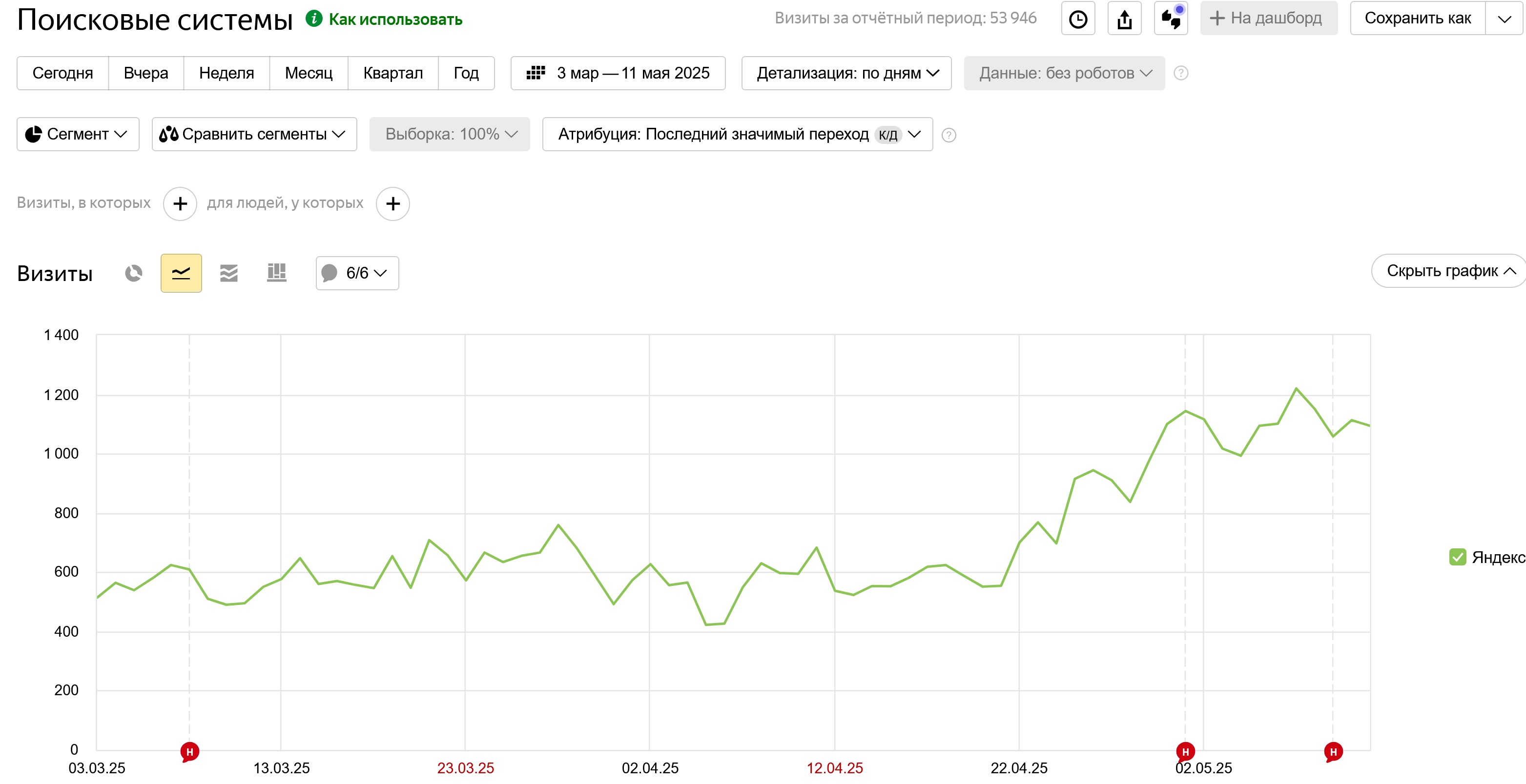The image size is (1526, 784).
Task: Open the Выборка: 100% dropdown
Action: [450, 135]
